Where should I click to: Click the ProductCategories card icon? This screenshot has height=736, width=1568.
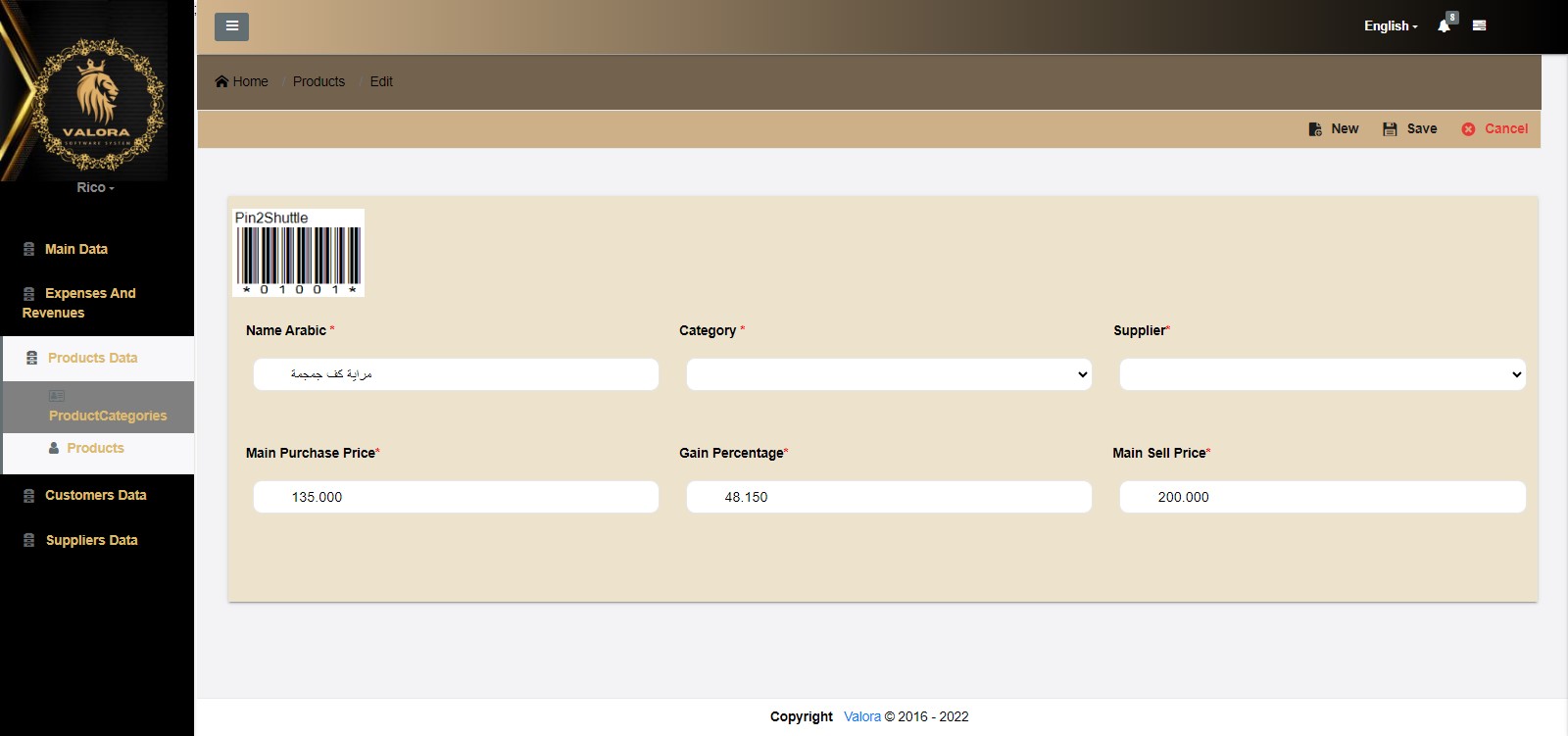click(x=57, y=396)
